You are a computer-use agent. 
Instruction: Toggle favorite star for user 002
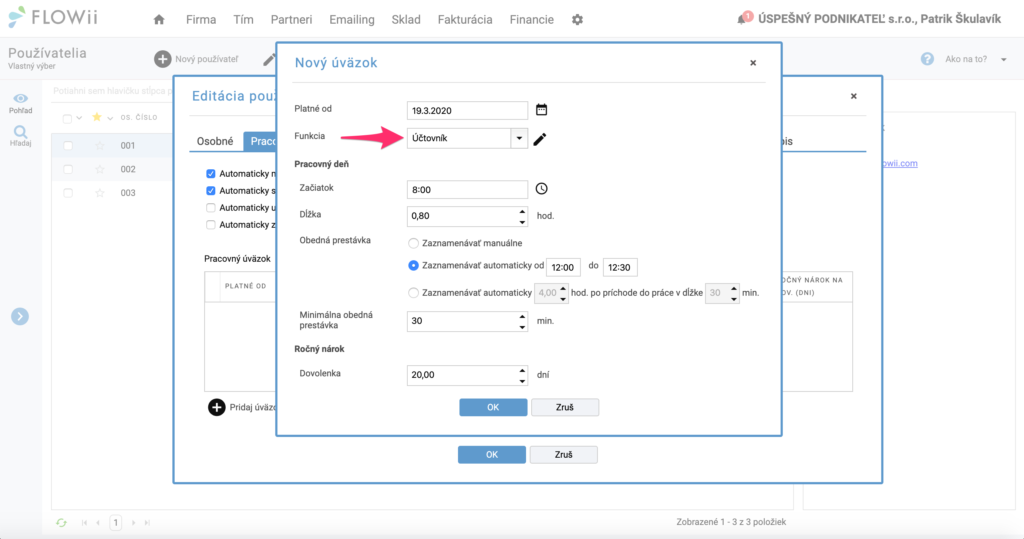click(x=99, y=169)
